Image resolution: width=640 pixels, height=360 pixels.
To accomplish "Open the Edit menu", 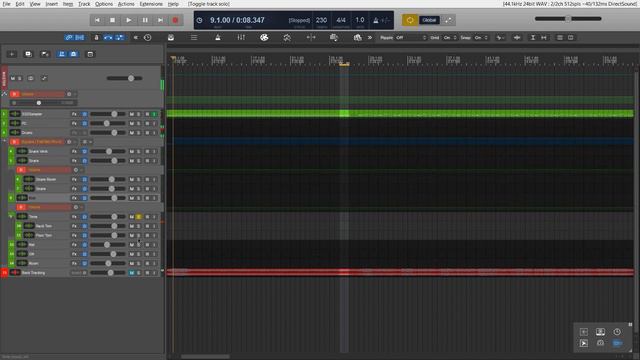I will [20, 4].
